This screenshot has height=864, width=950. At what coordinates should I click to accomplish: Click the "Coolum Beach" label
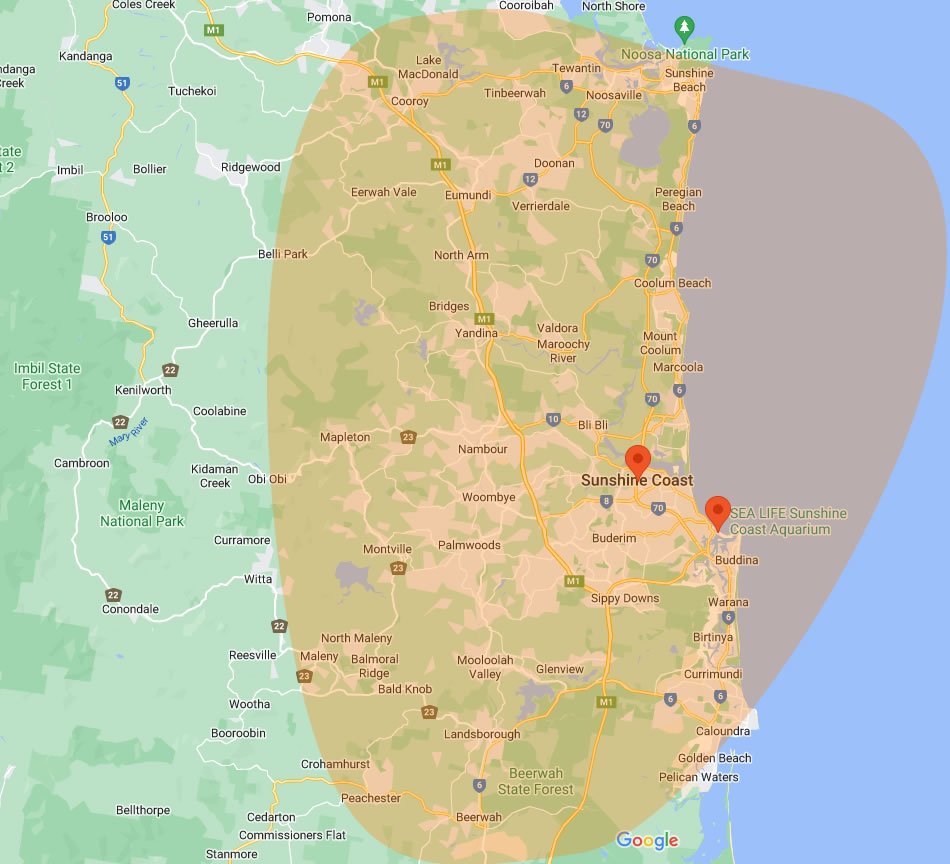[x=673, y=283]
